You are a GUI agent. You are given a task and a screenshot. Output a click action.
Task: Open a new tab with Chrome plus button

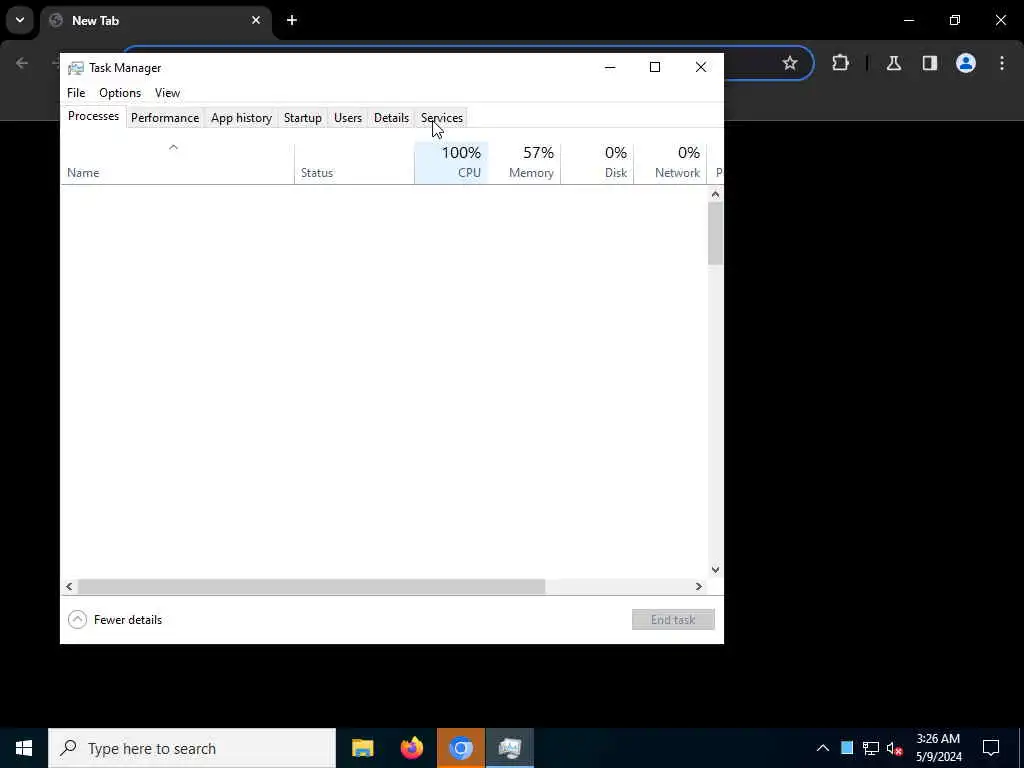coord(292,20)
